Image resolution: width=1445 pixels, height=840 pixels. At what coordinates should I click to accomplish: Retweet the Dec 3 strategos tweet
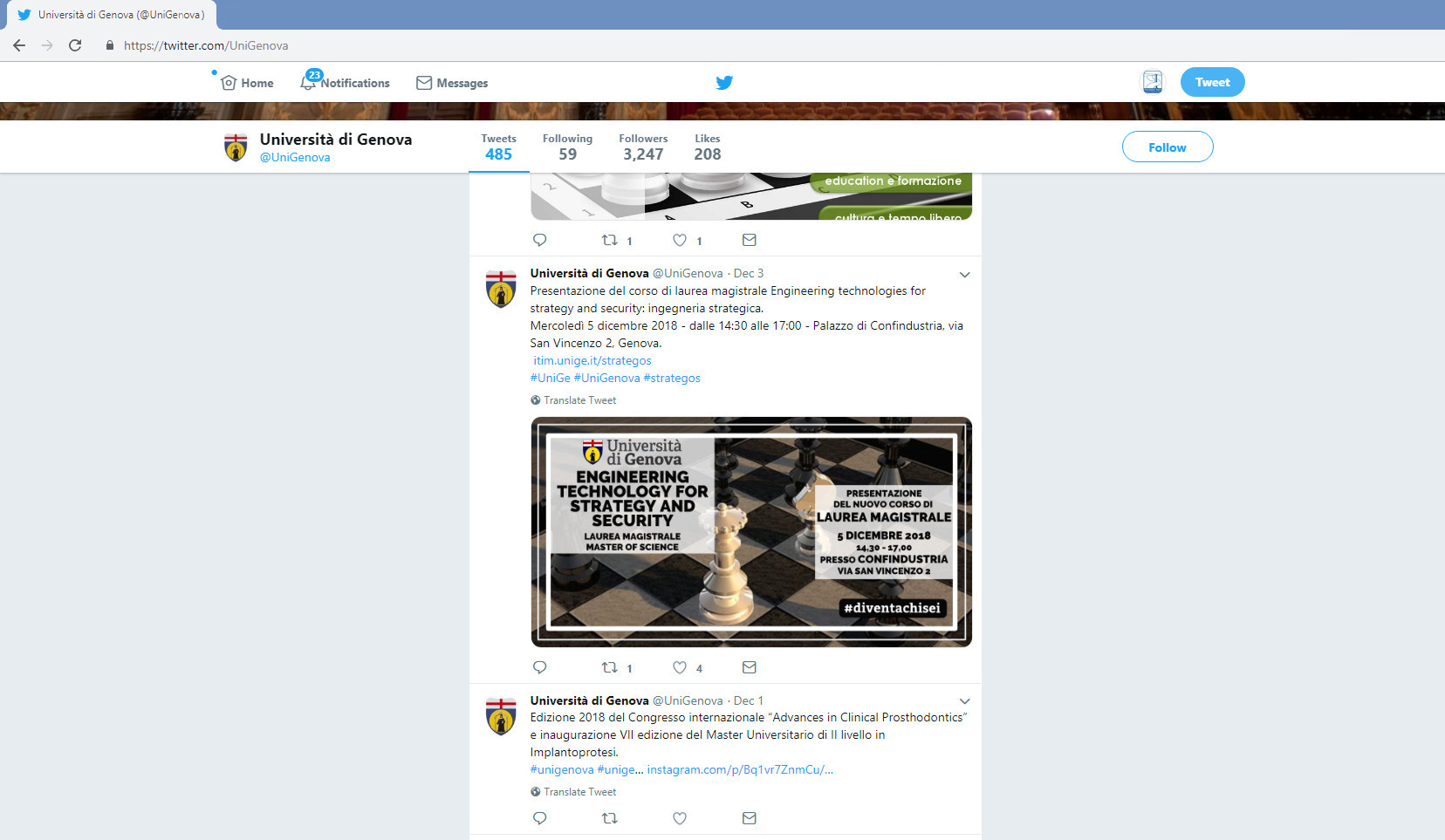pyautogui.click(x=610, y=667)
